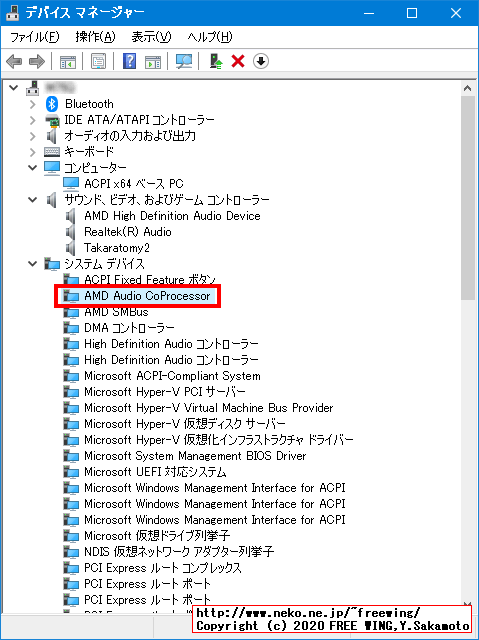Open the 操作(A) menu

pos(95,37)
